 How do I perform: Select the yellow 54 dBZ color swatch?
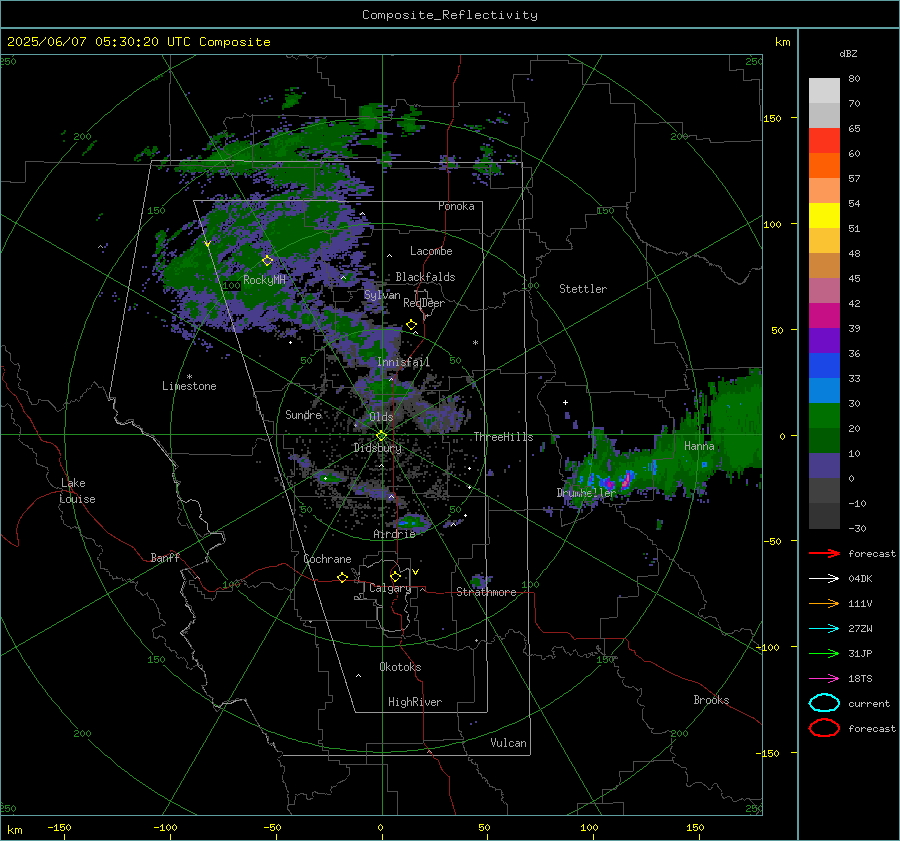(824, 215)
